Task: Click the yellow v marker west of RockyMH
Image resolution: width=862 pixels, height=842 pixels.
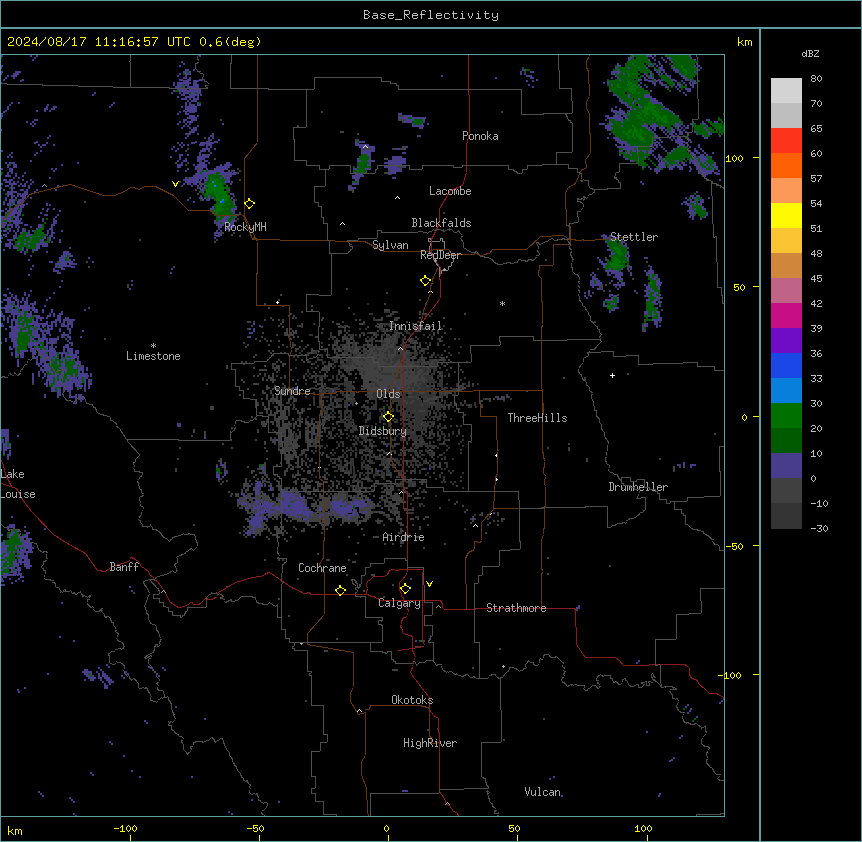Action: [175, 184]
